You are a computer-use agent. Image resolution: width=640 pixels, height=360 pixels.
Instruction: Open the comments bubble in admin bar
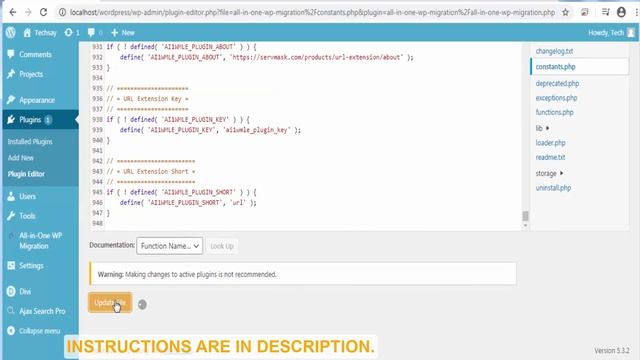pyautogui.click(x=95, y=33)
